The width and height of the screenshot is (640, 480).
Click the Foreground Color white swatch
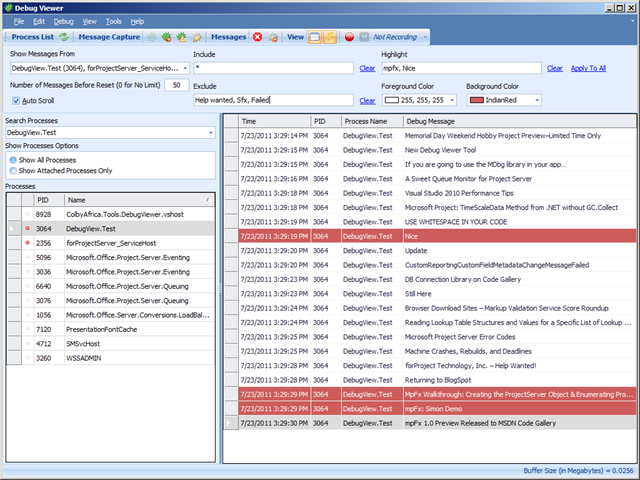click(x=390, y=100)
